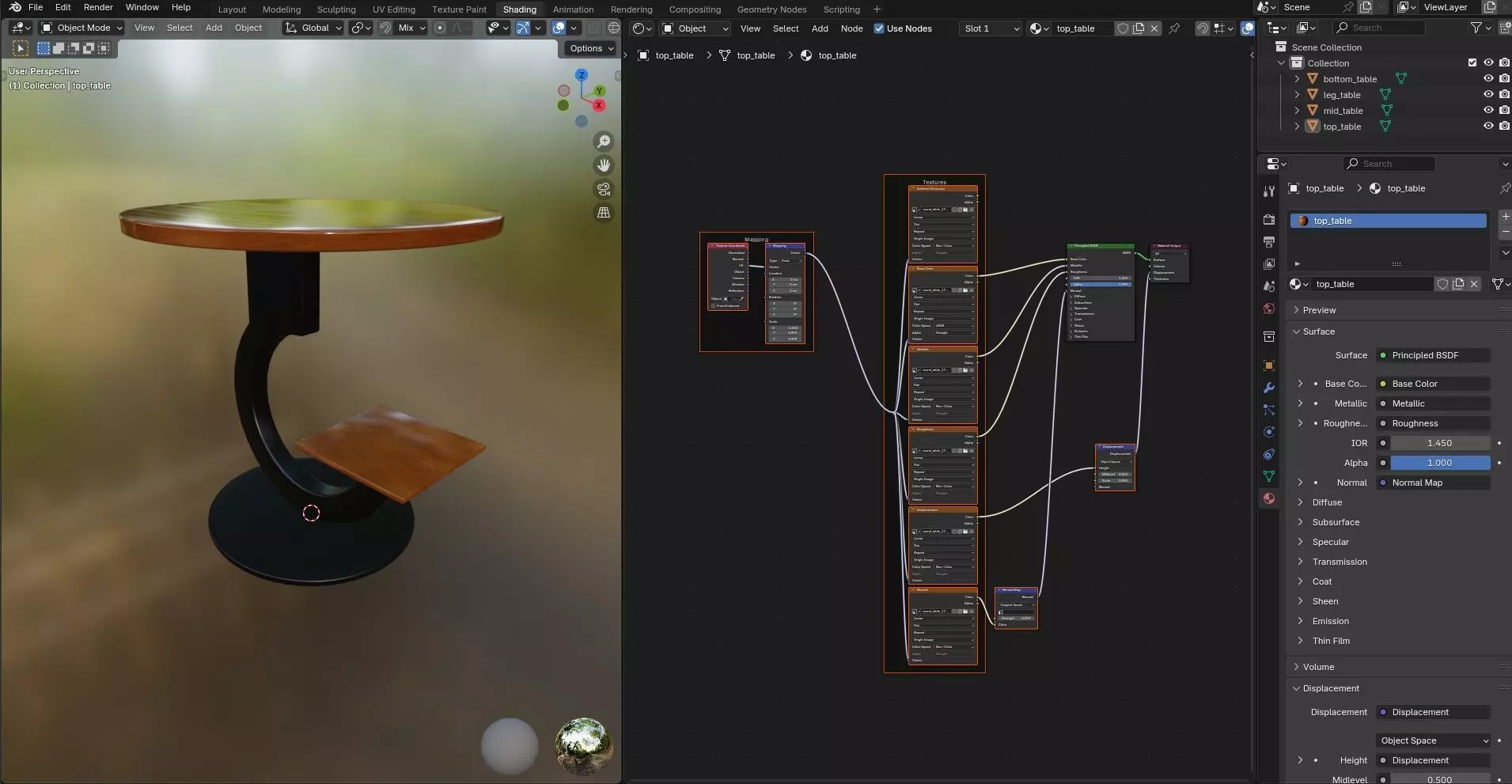Viewport: 1512px width, 784px height.
Task: Expand bottom_table in Outliner
Action: coord(1297,79)
